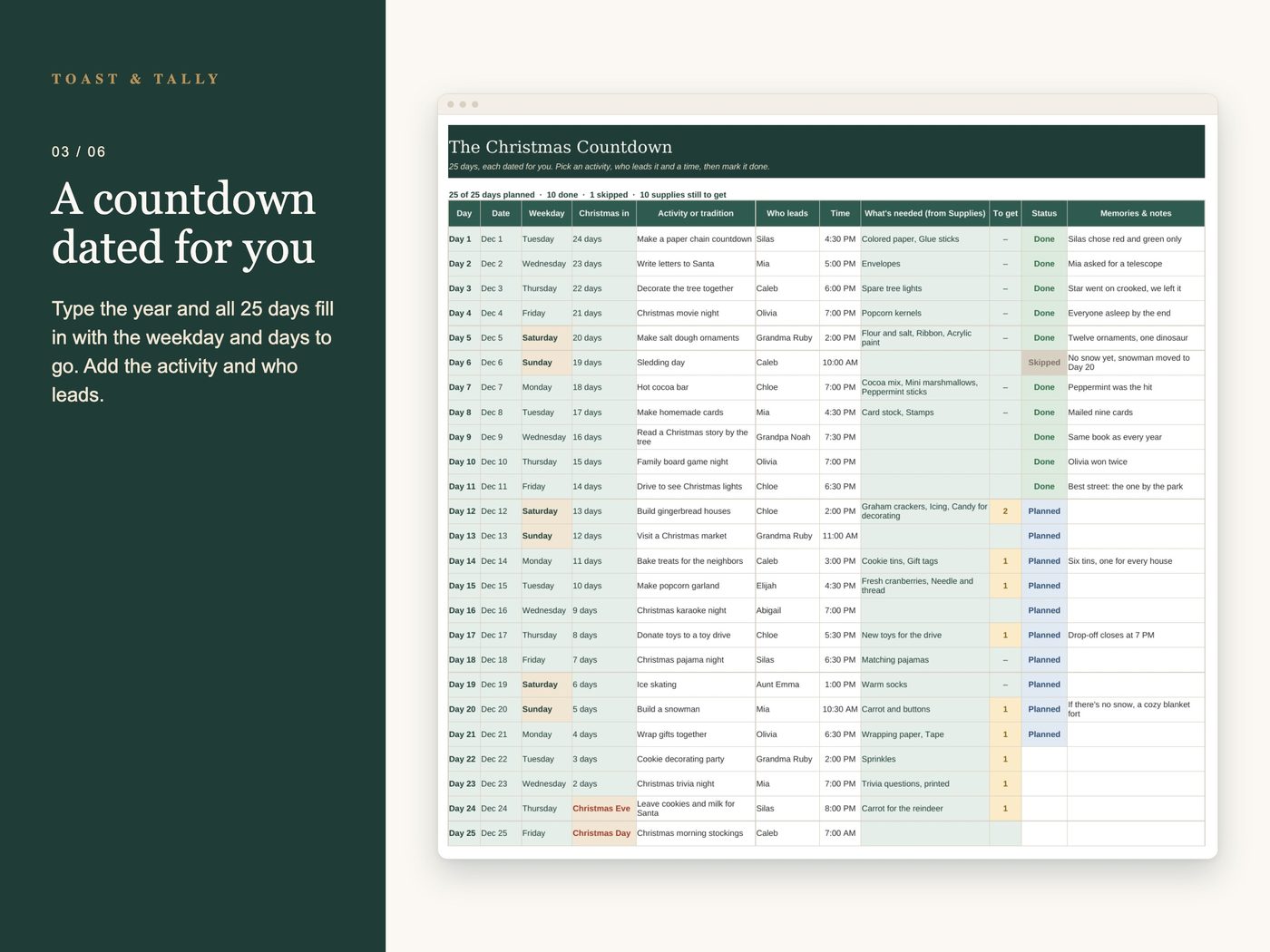Viewport: 1270px width, 952px height.
Task: Click the "Christmas in" column header
Action: tap(603, 214)
